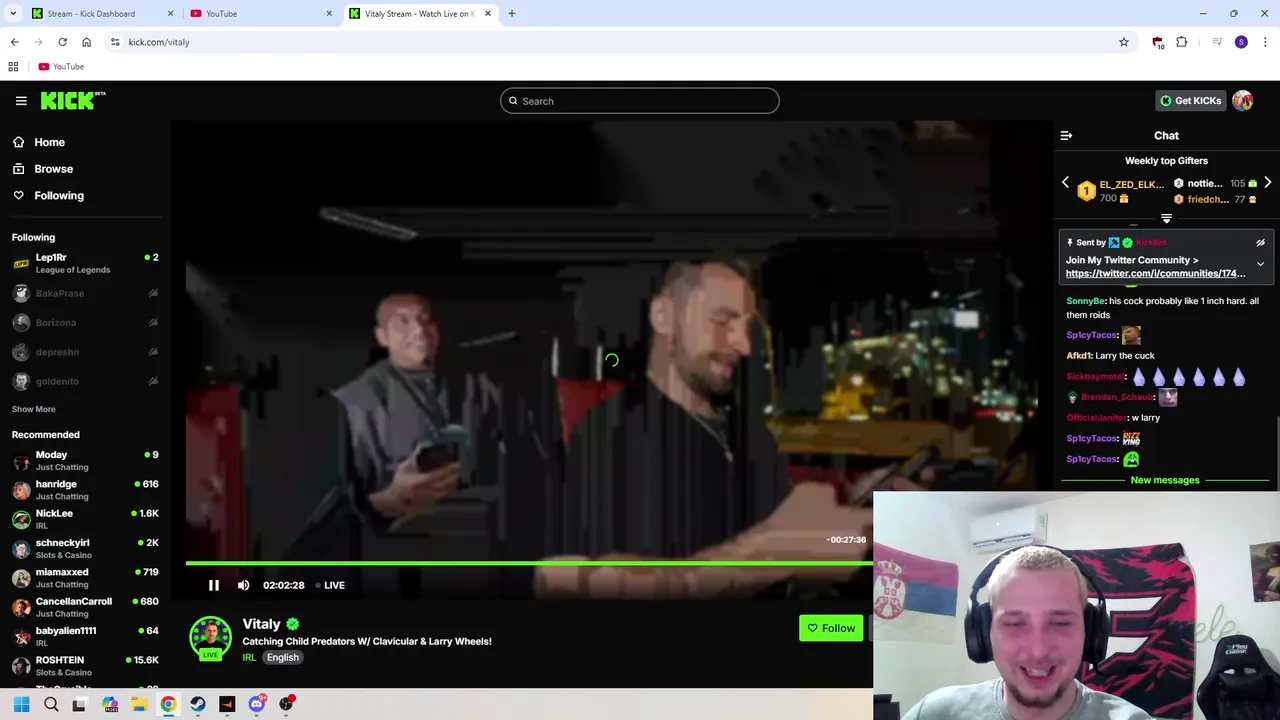This screenshot has height=720, width=1280.
Task: Open the Windows Start menu
Action: click(x=21, y=704)
